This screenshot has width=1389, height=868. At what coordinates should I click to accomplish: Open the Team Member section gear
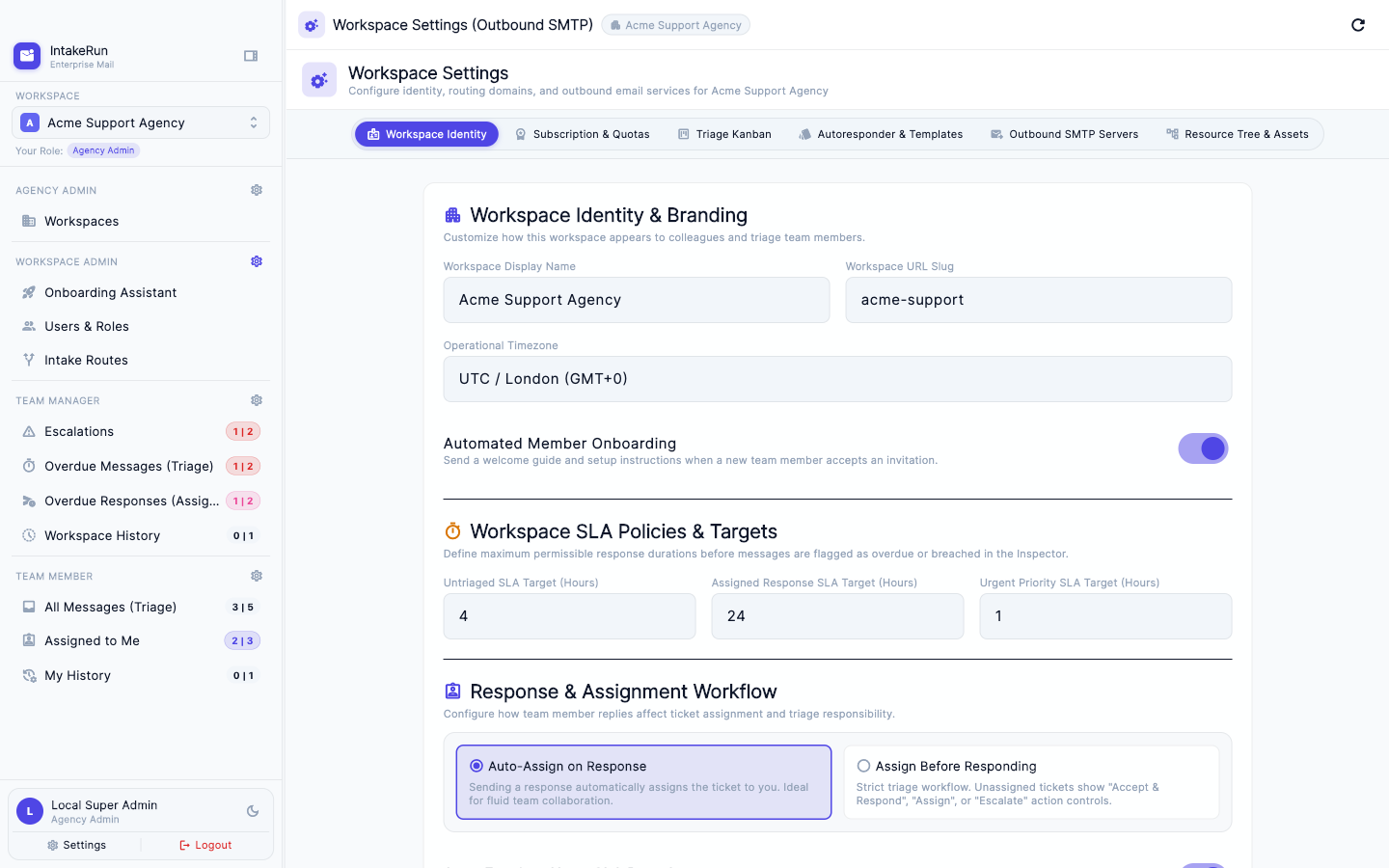257,576
